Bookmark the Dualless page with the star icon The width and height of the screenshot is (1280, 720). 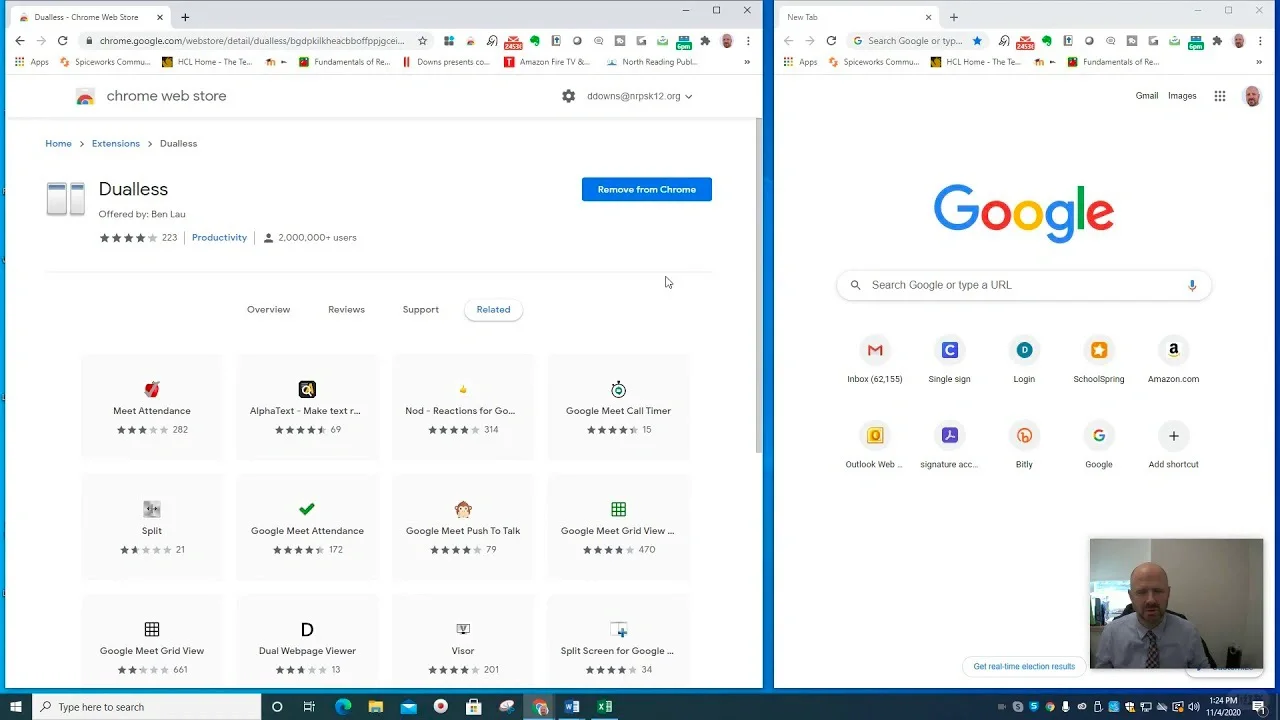point(422,41)
